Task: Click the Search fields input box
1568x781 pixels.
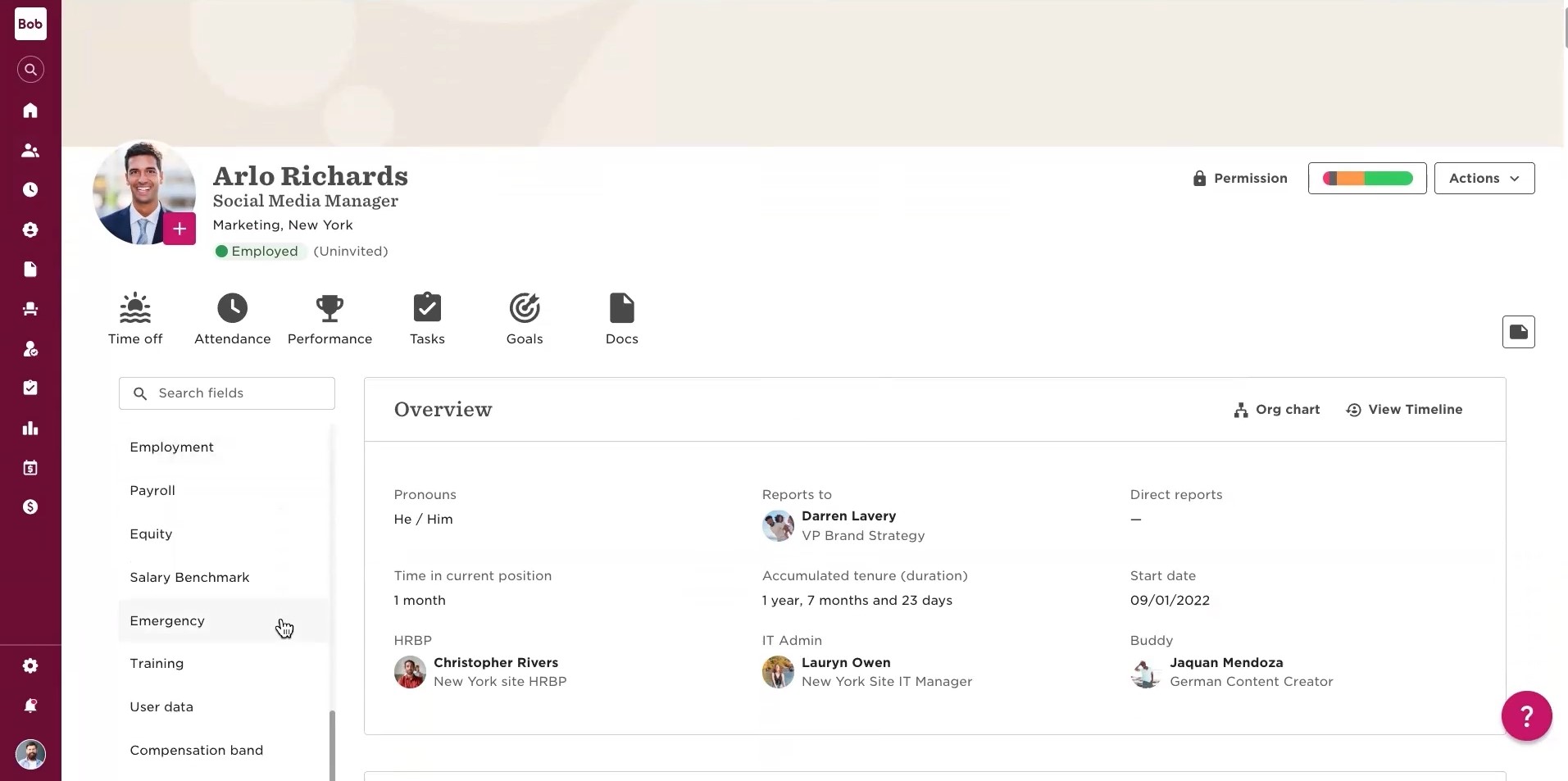Action: click(227, 393)
